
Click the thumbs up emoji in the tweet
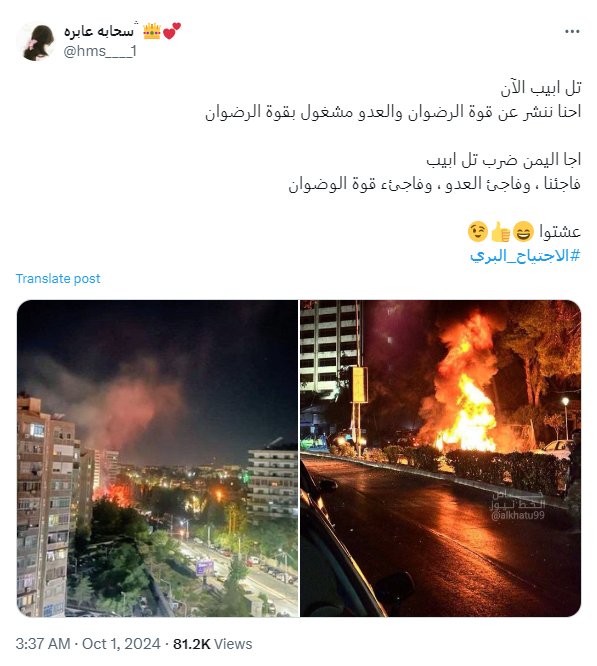click(500, 232)
